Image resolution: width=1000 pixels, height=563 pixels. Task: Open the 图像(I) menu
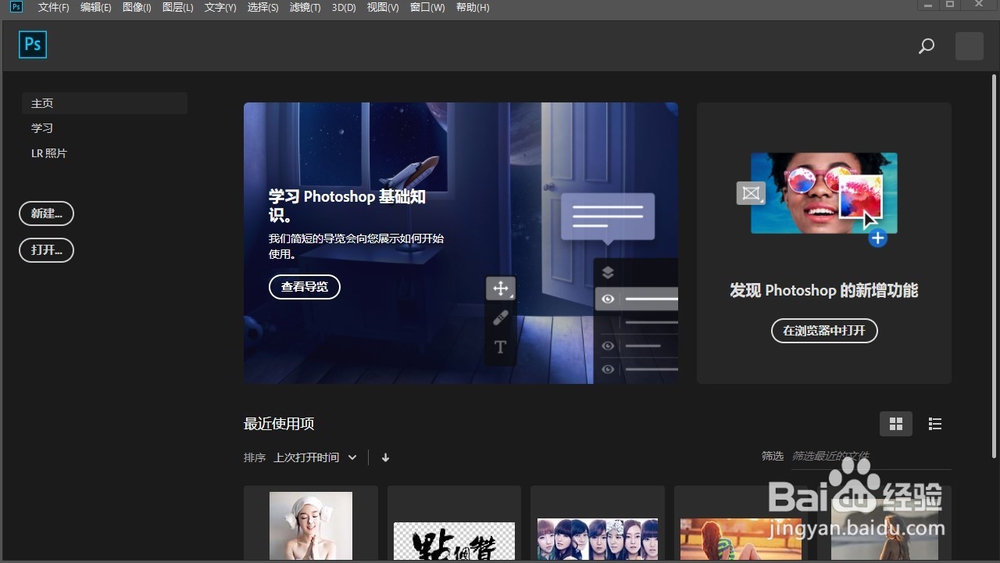point(136,8)
